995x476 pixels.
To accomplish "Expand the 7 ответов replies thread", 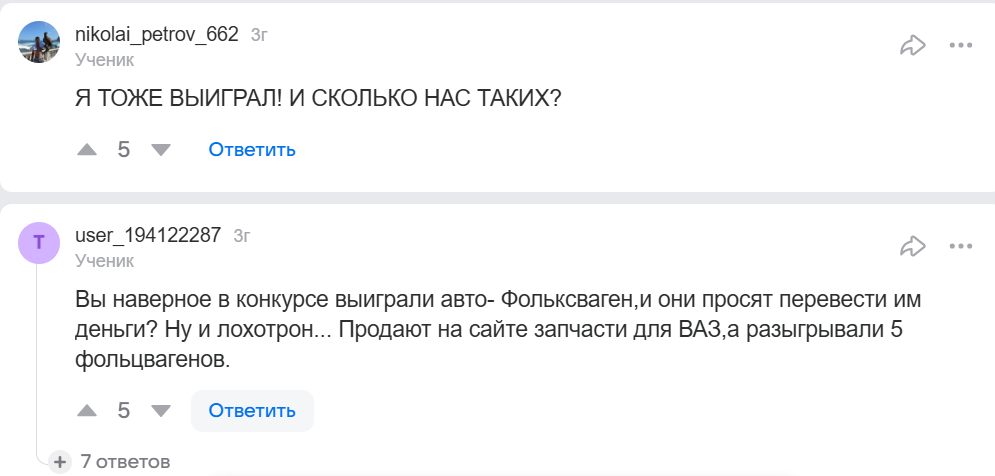I will click(114, 461).
